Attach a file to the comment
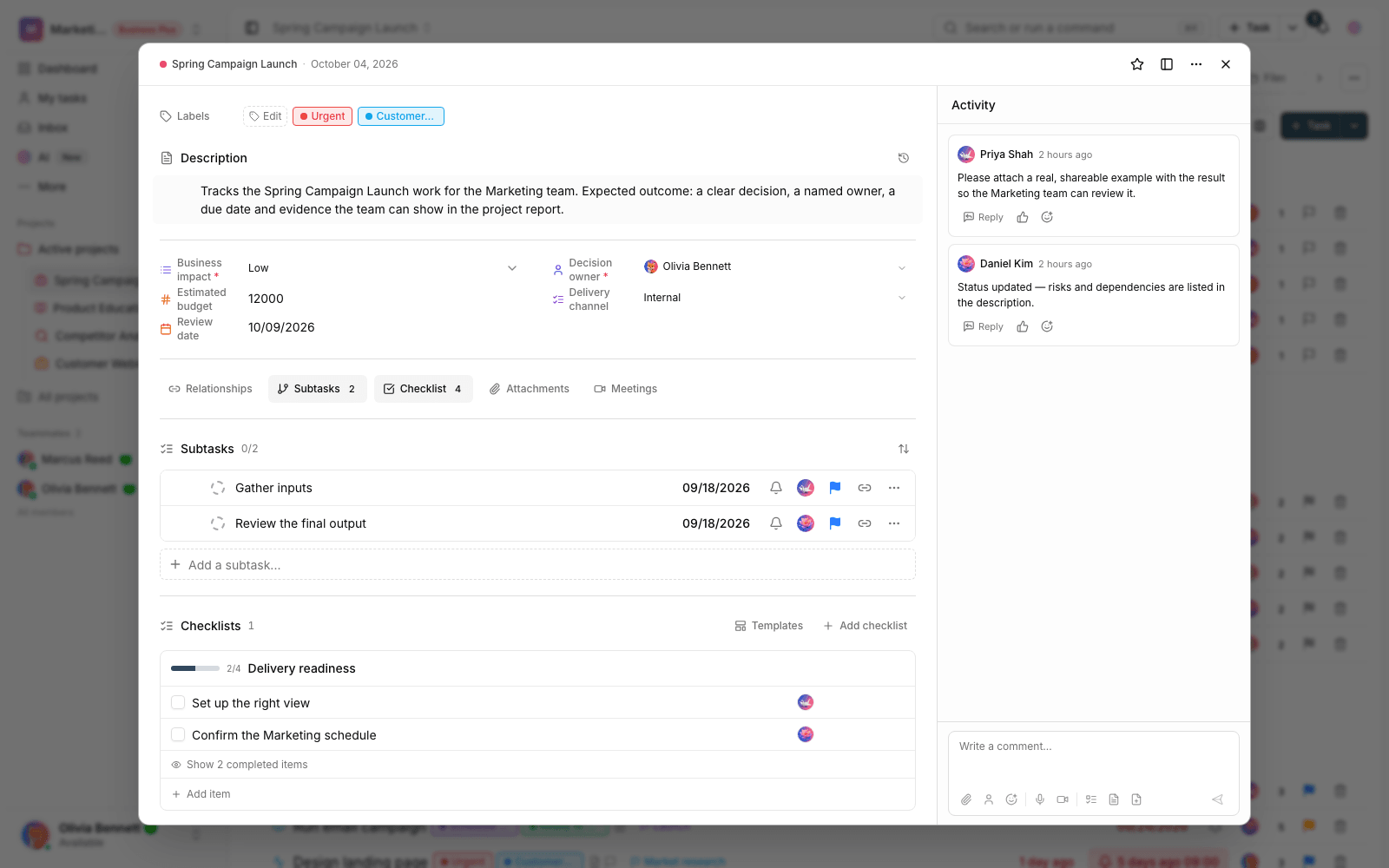Screen dimensions: 1389x868 (x=966, y=799)
